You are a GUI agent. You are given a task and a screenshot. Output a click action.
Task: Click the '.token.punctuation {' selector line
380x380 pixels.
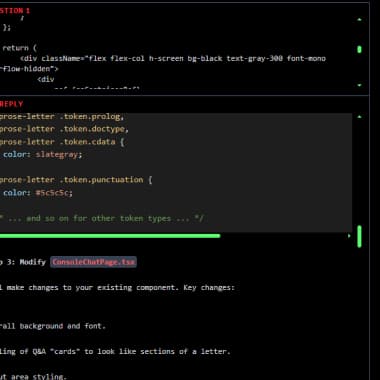point(76,180)
